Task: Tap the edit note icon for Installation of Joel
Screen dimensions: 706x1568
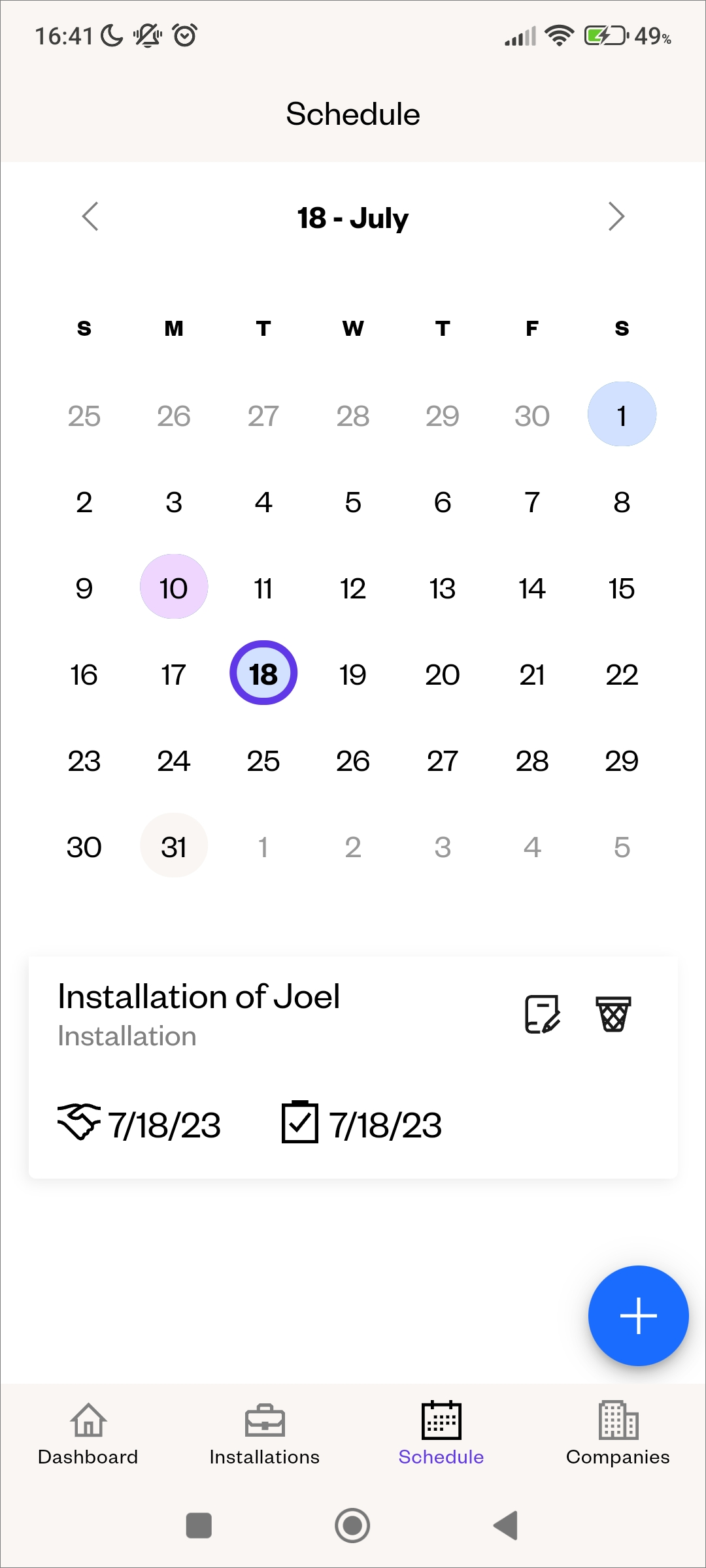Action: coord(543,1014)
